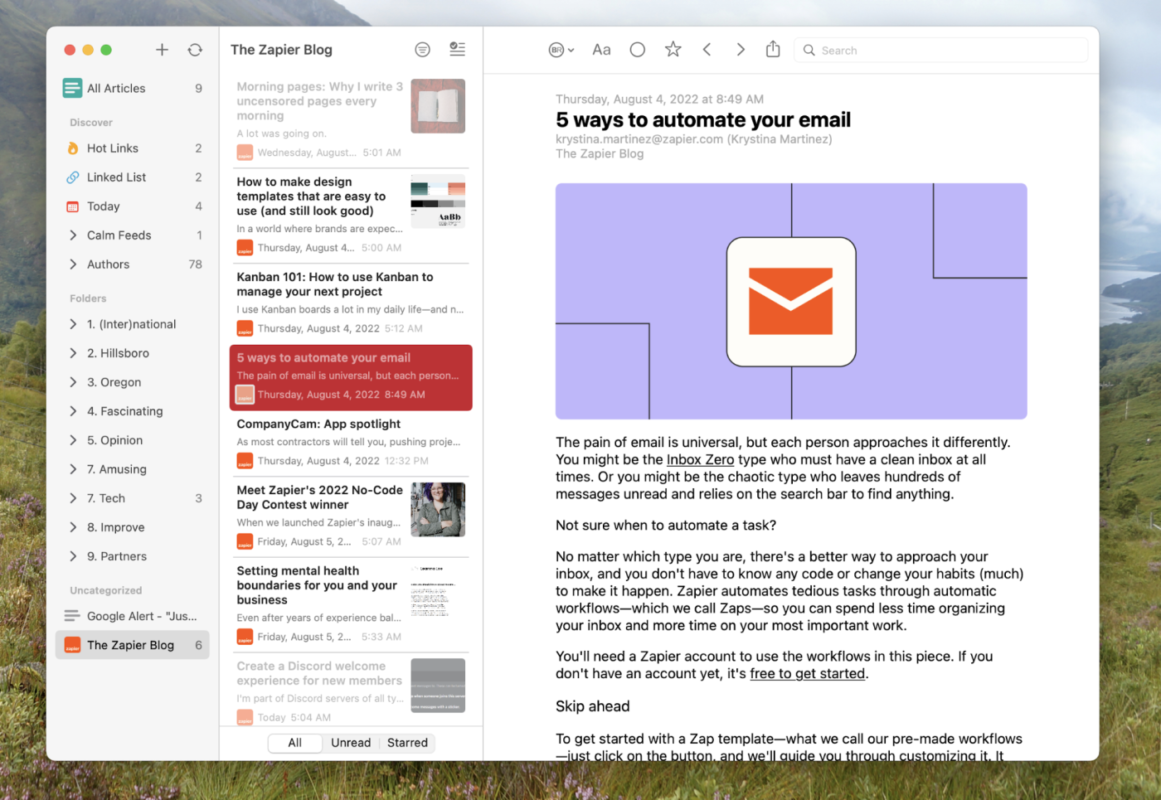
Task: Follow the free to get started link
Action: [x=807, y=673]
